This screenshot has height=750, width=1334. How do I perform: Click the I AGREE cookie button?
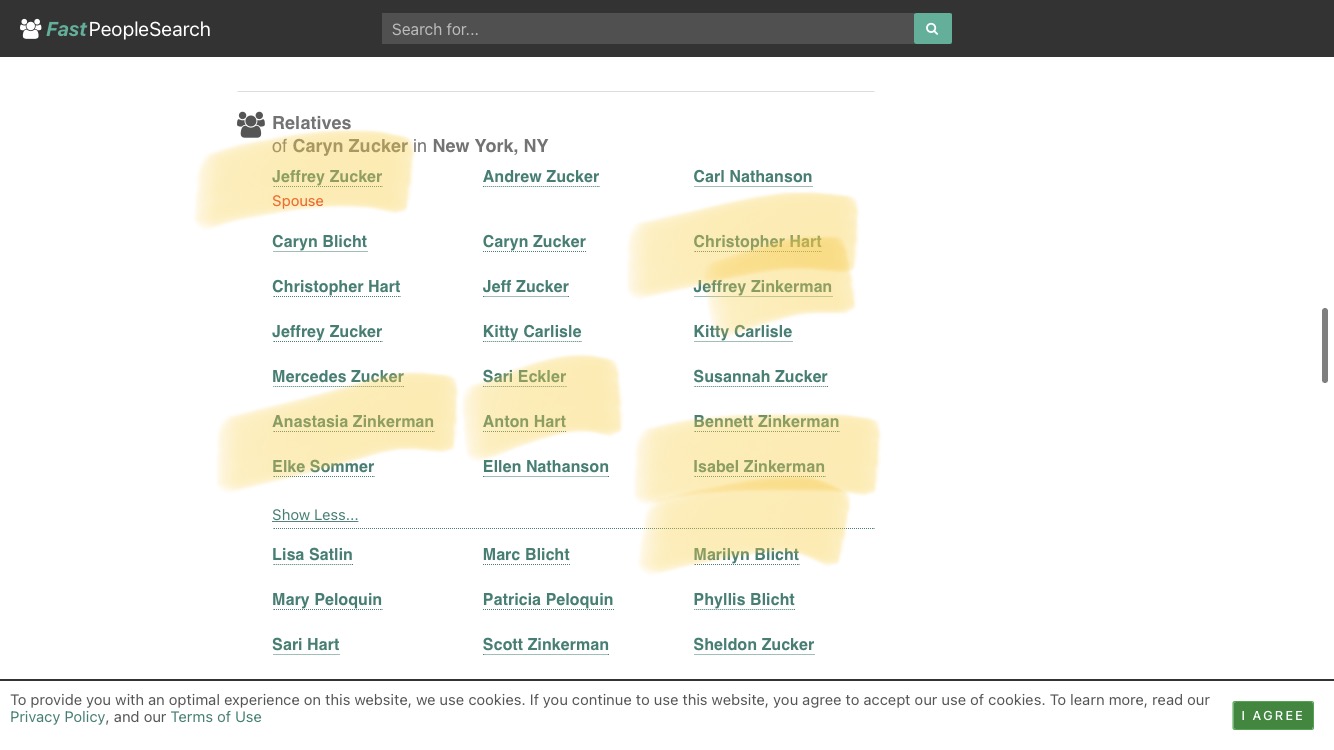point(1273,716)
